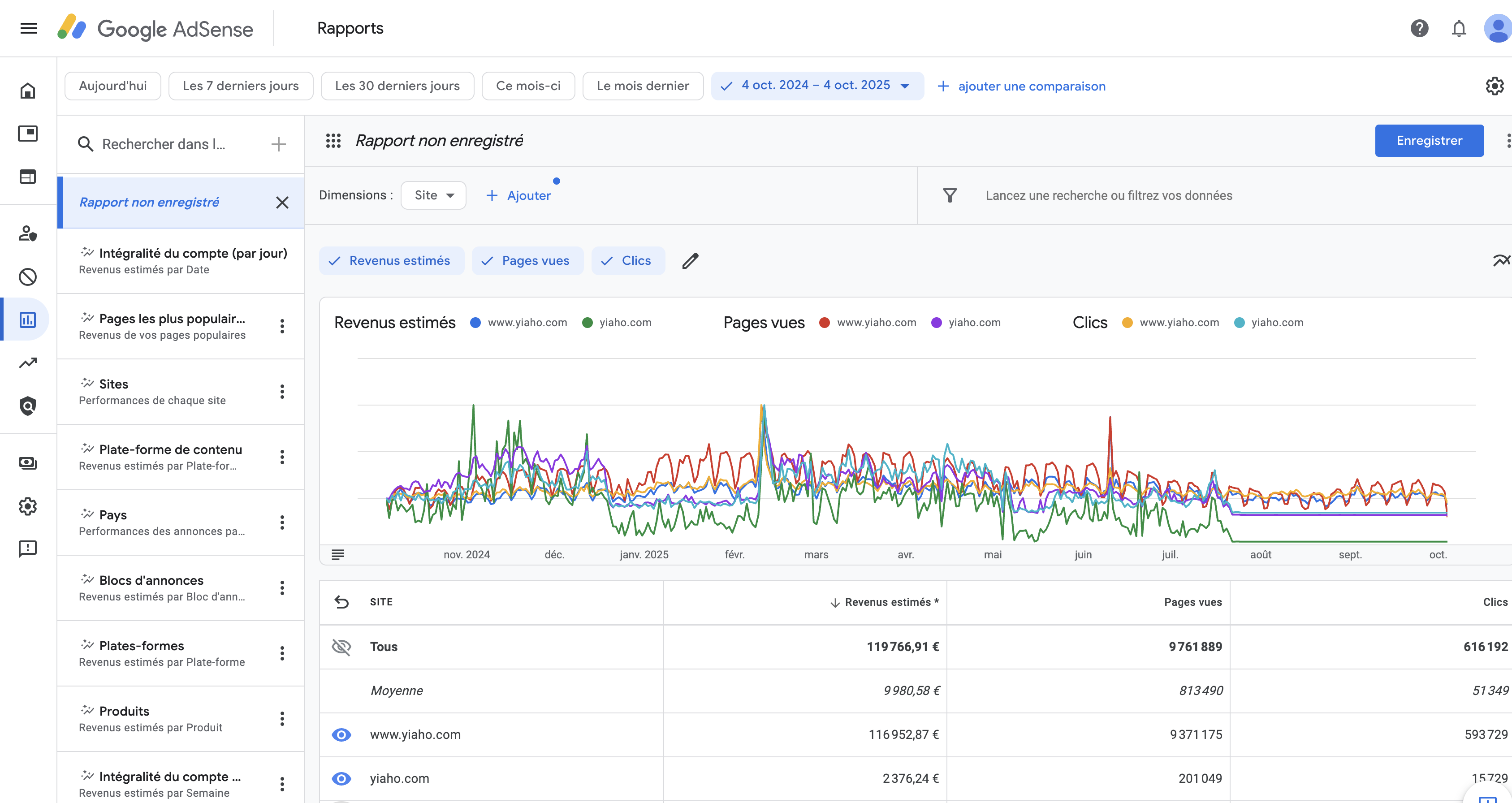Viewport: 1512px width, 803px height.
Task: Click the Payments sidebar icon
Action: [28, 463]
